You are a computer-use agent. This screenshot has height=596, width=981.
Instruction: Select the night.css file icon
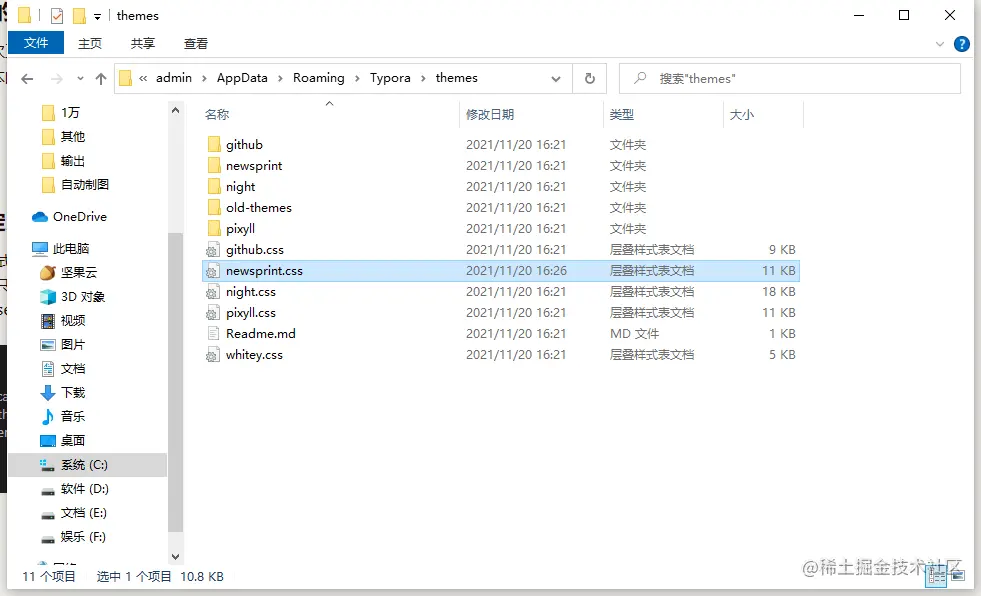click(x=213, y=292)
